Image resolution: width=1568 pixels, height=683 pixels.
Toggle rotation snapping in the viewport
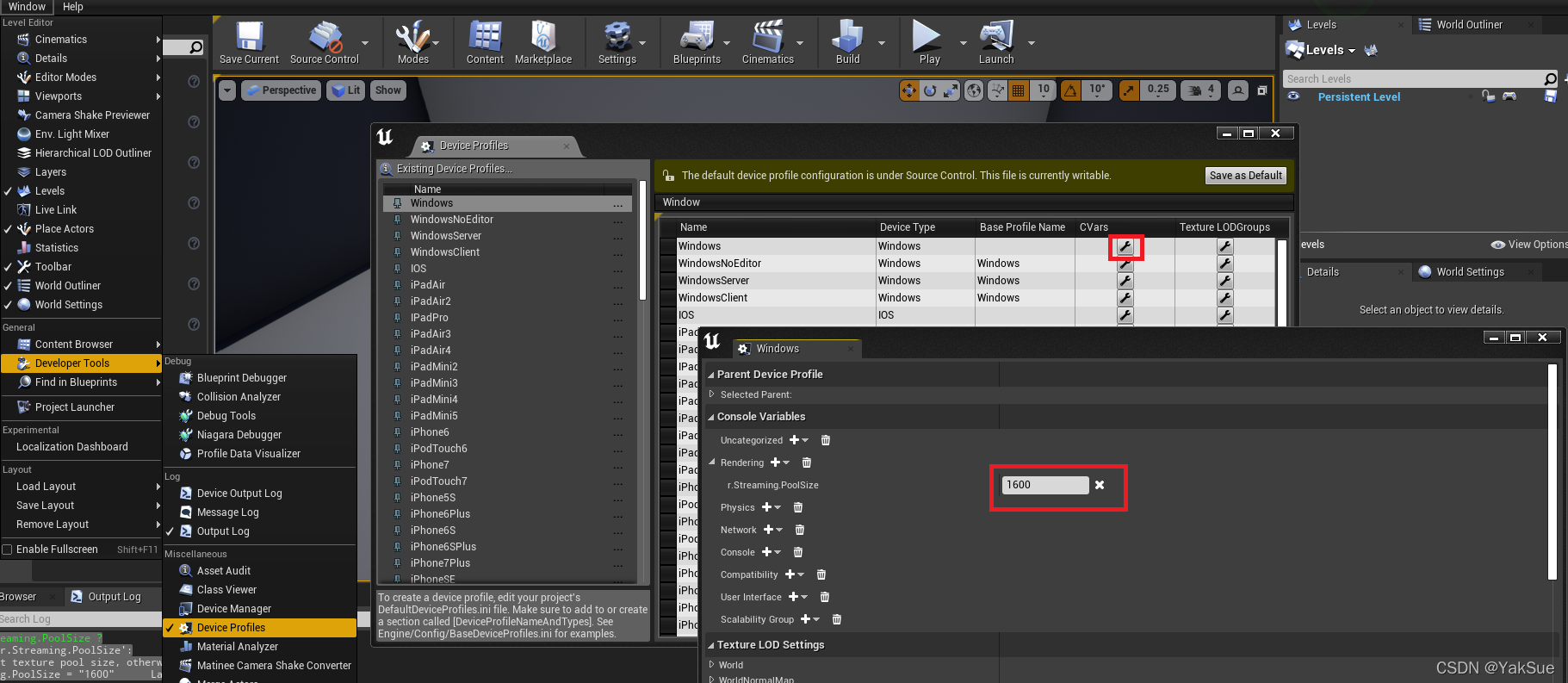click(x=1070, y=90)
